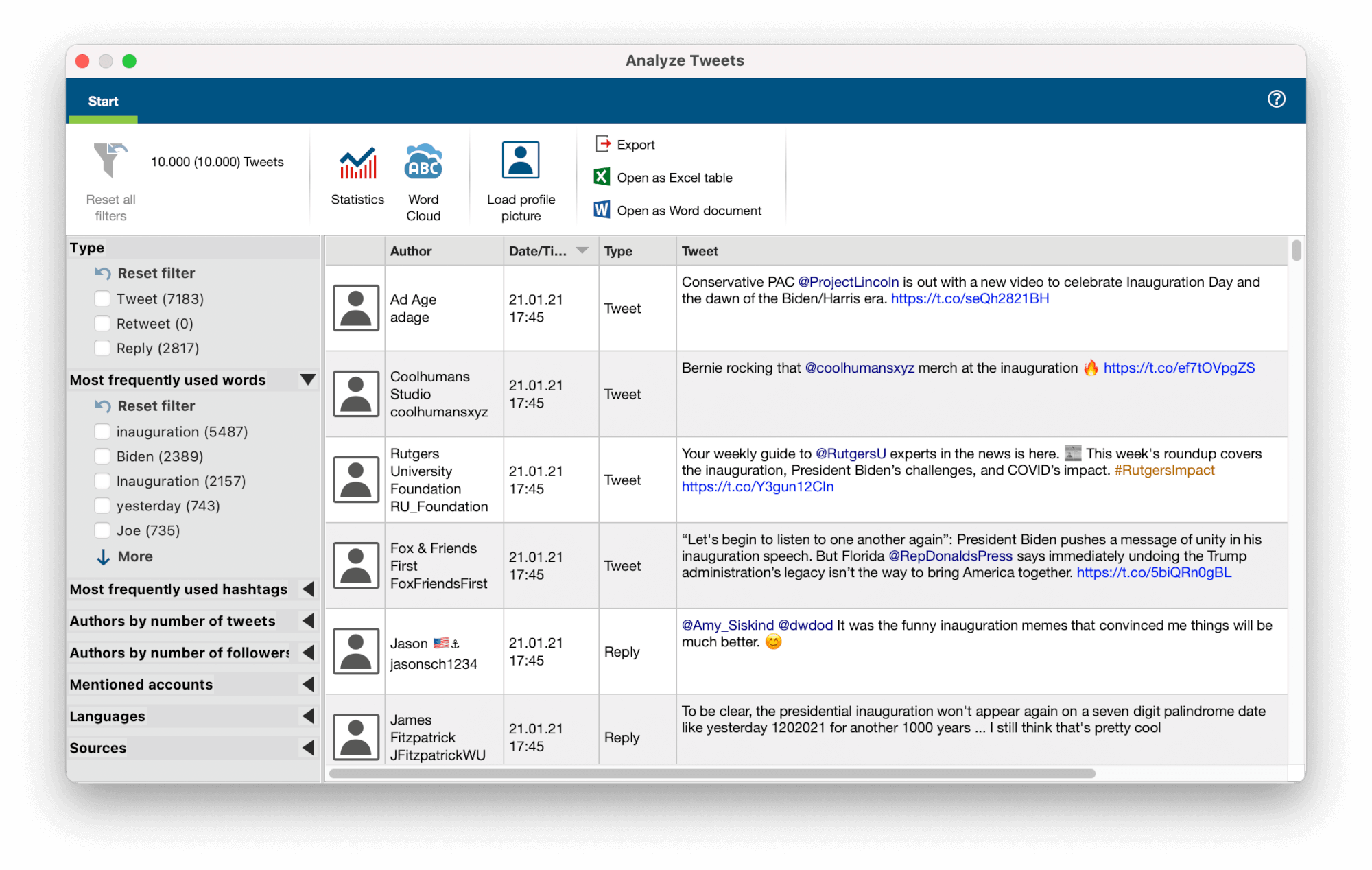This screenshot has height=870, width=1372.
Task: Select the Start ribbon tab
Action: point(103,101)
